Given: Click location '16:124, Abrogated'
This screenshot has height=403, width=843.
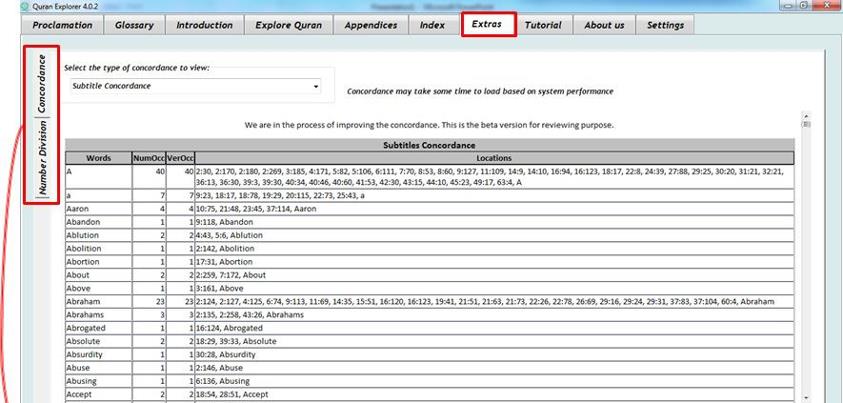Looking at the screenshot, I should coord(230,328).
